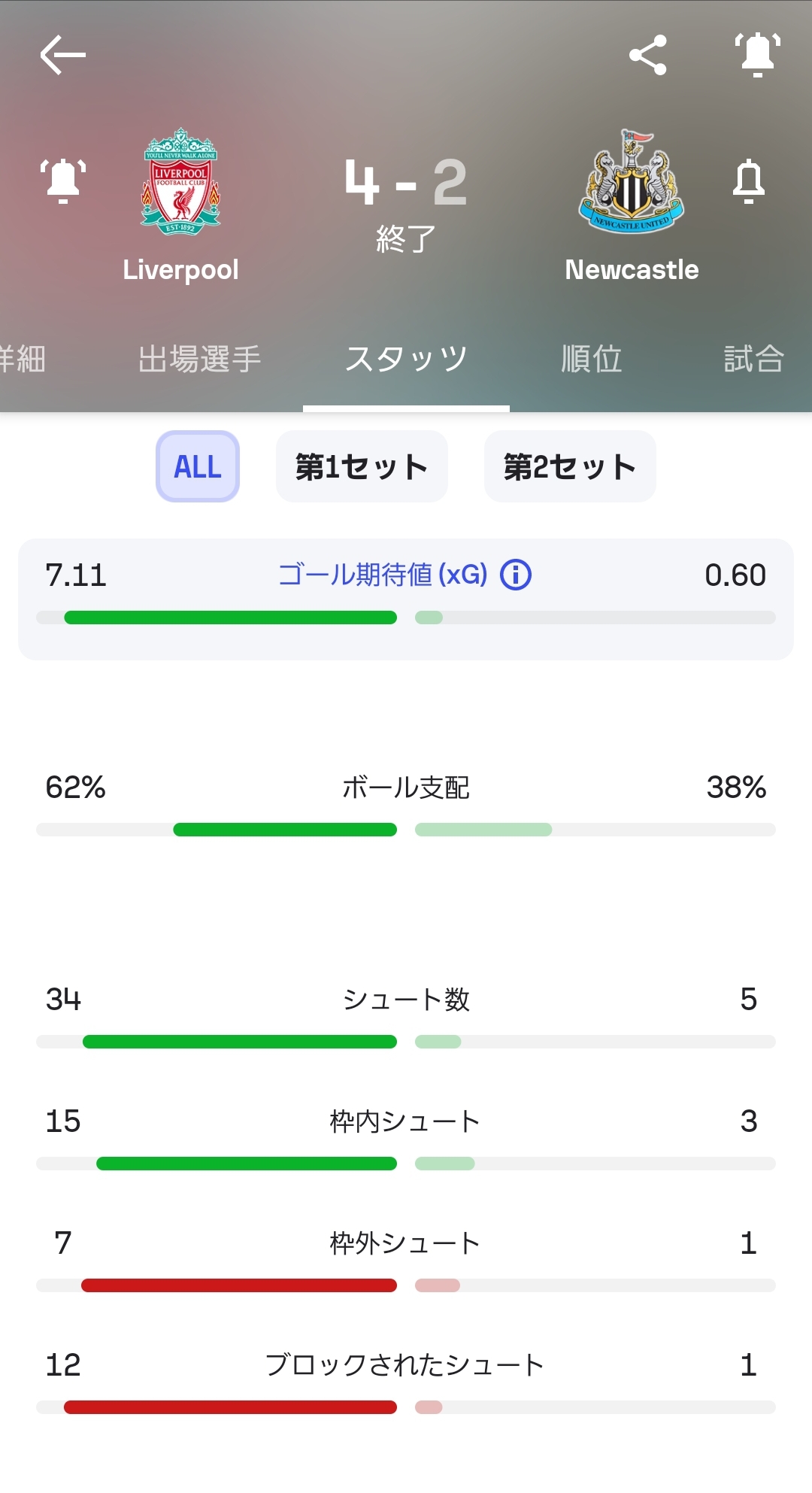Toggle match notification bell at top right
The width and height of the screenshot is (812, 1493).
point(757,55)
